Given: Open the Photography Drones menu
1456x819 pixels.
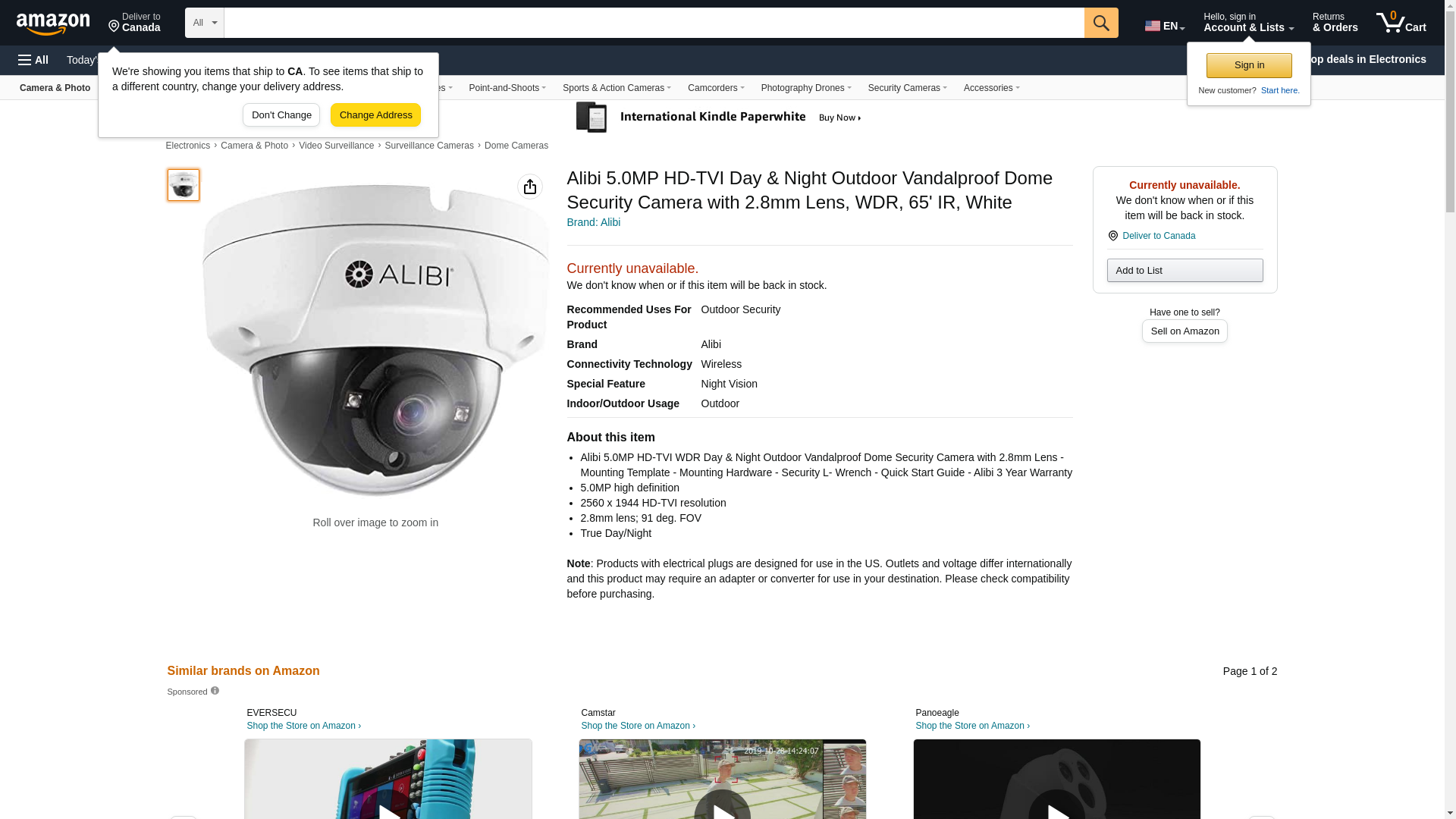Looking at the screenshot, I should click(805, 88).
